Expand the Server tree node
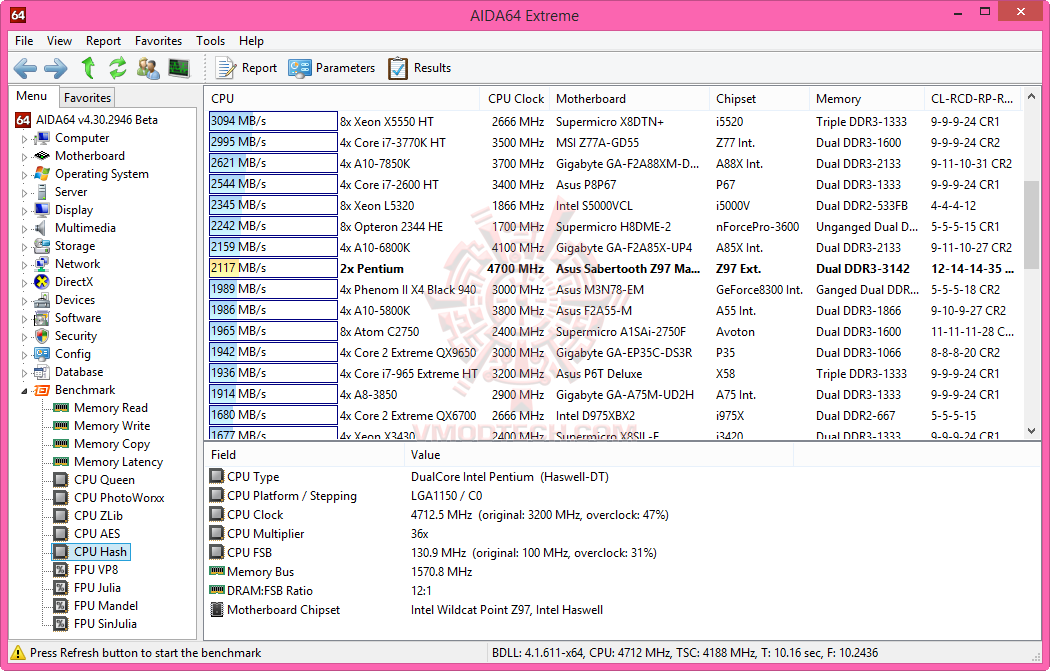This screenshot has width=1050, height=671. pyautogui.click(x=24, y=193)
